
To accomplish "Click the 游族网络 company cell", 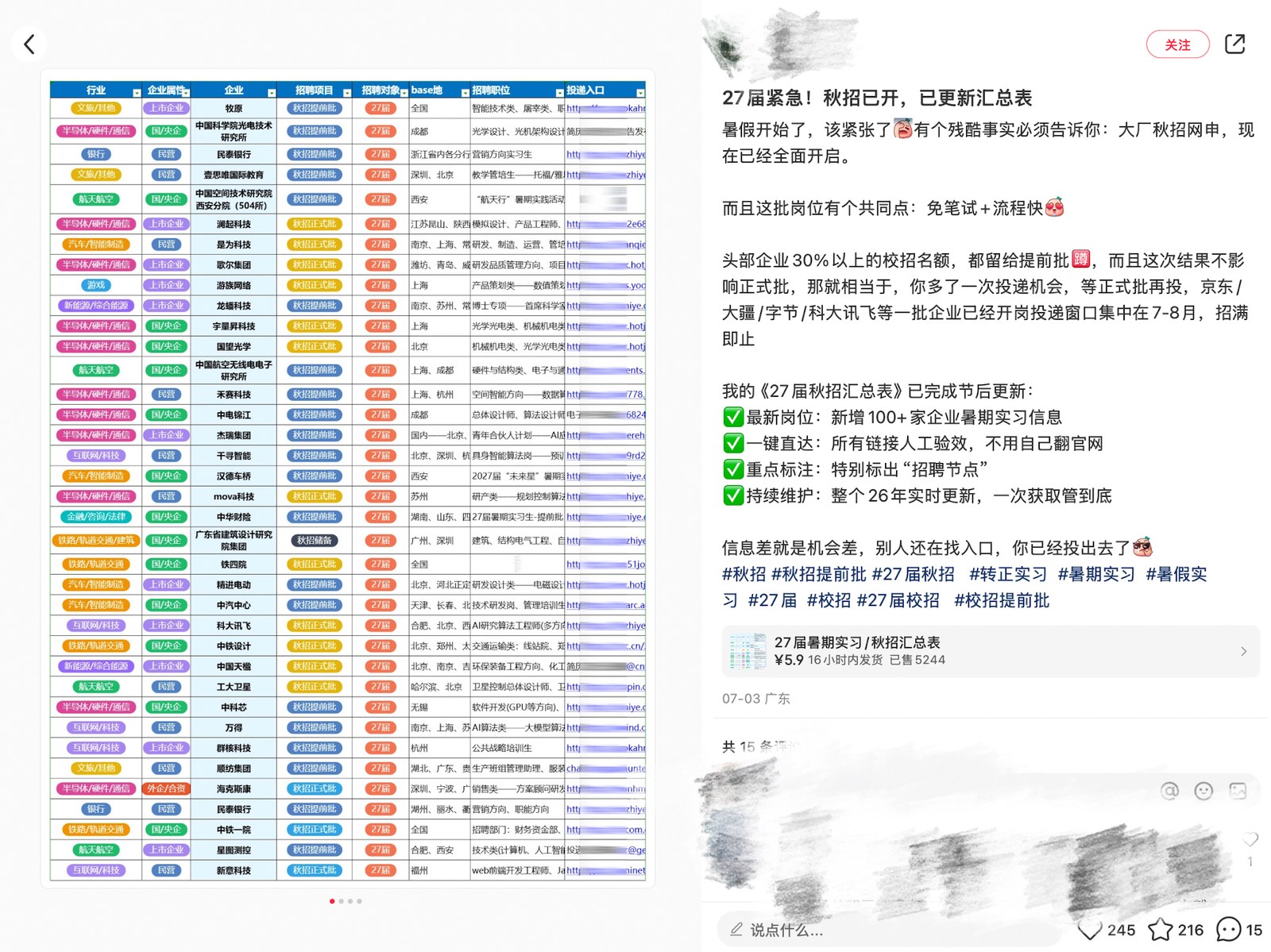I will [x=234, y=286].
